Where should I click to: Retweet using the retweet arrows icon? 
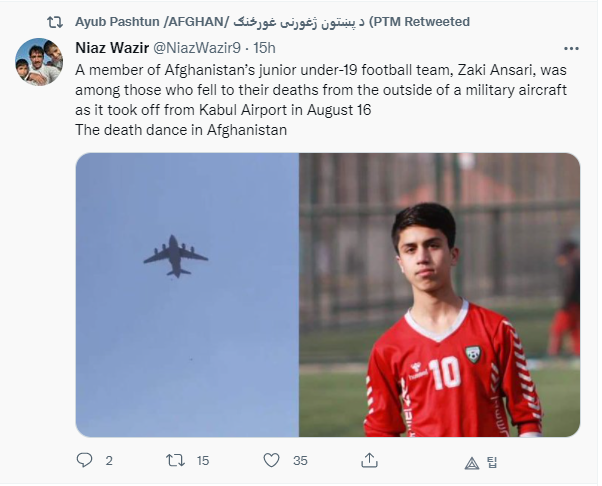point(175,460)
